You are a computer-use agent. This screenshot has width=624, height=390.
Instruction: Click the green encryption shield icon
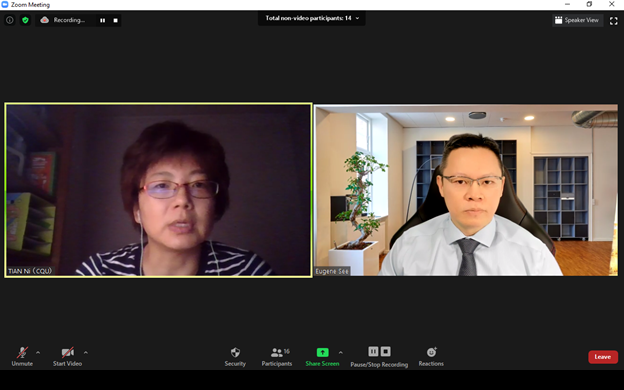coord(25,20)
